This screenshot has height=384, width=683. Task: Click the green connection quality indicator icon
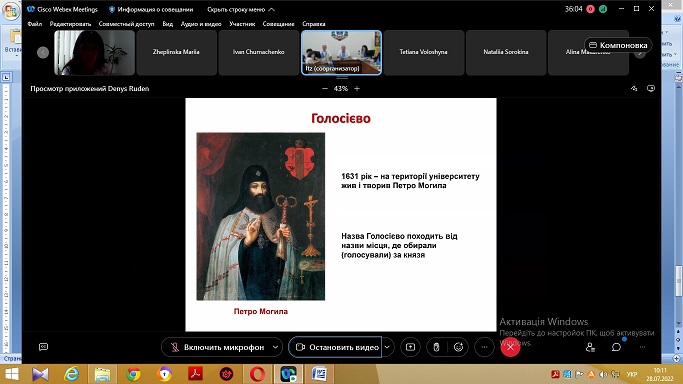[x=603, y=9]
